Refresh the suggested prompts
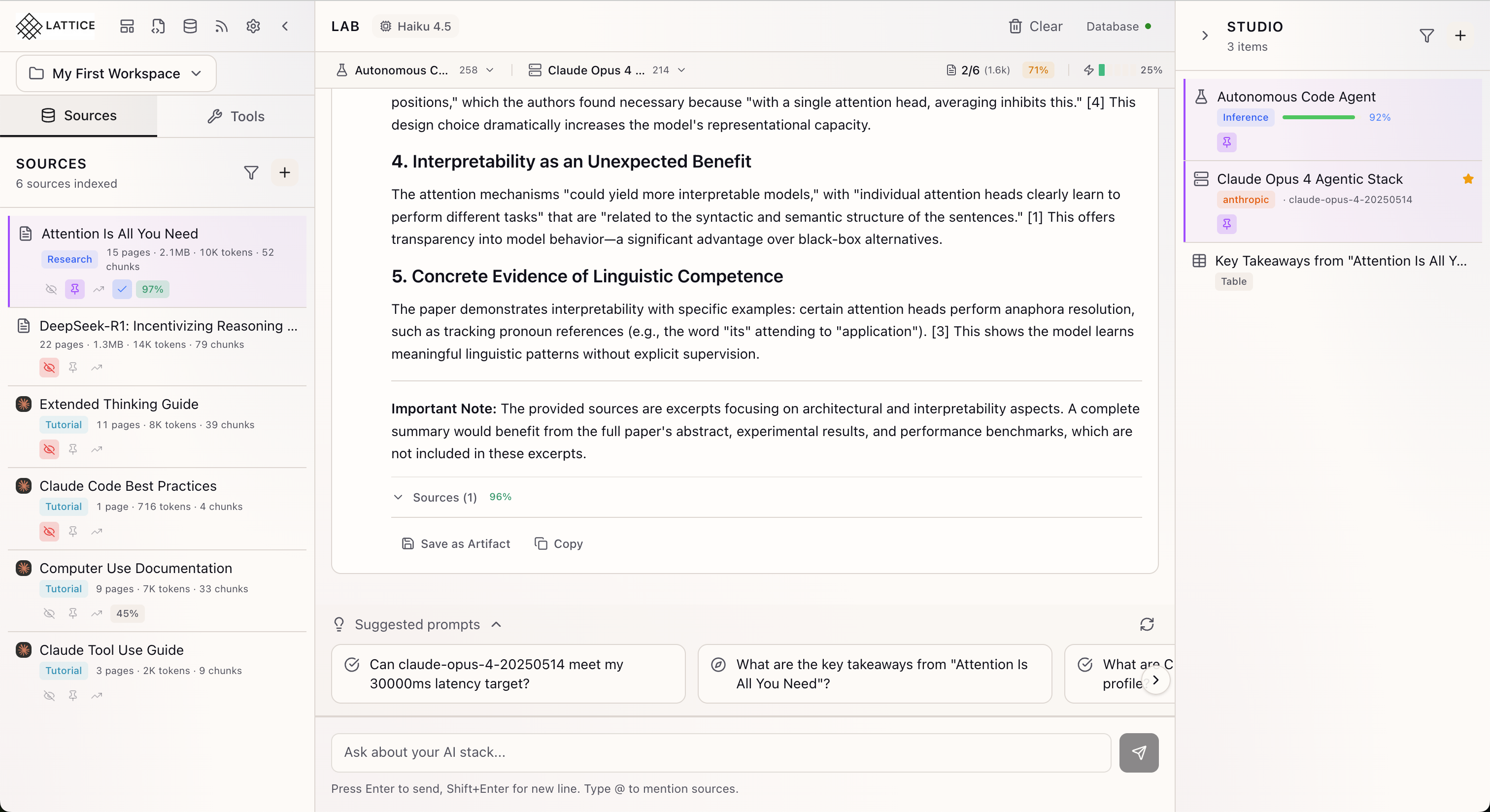The width and height of the screenshot is (1490, 812). 1147,625
